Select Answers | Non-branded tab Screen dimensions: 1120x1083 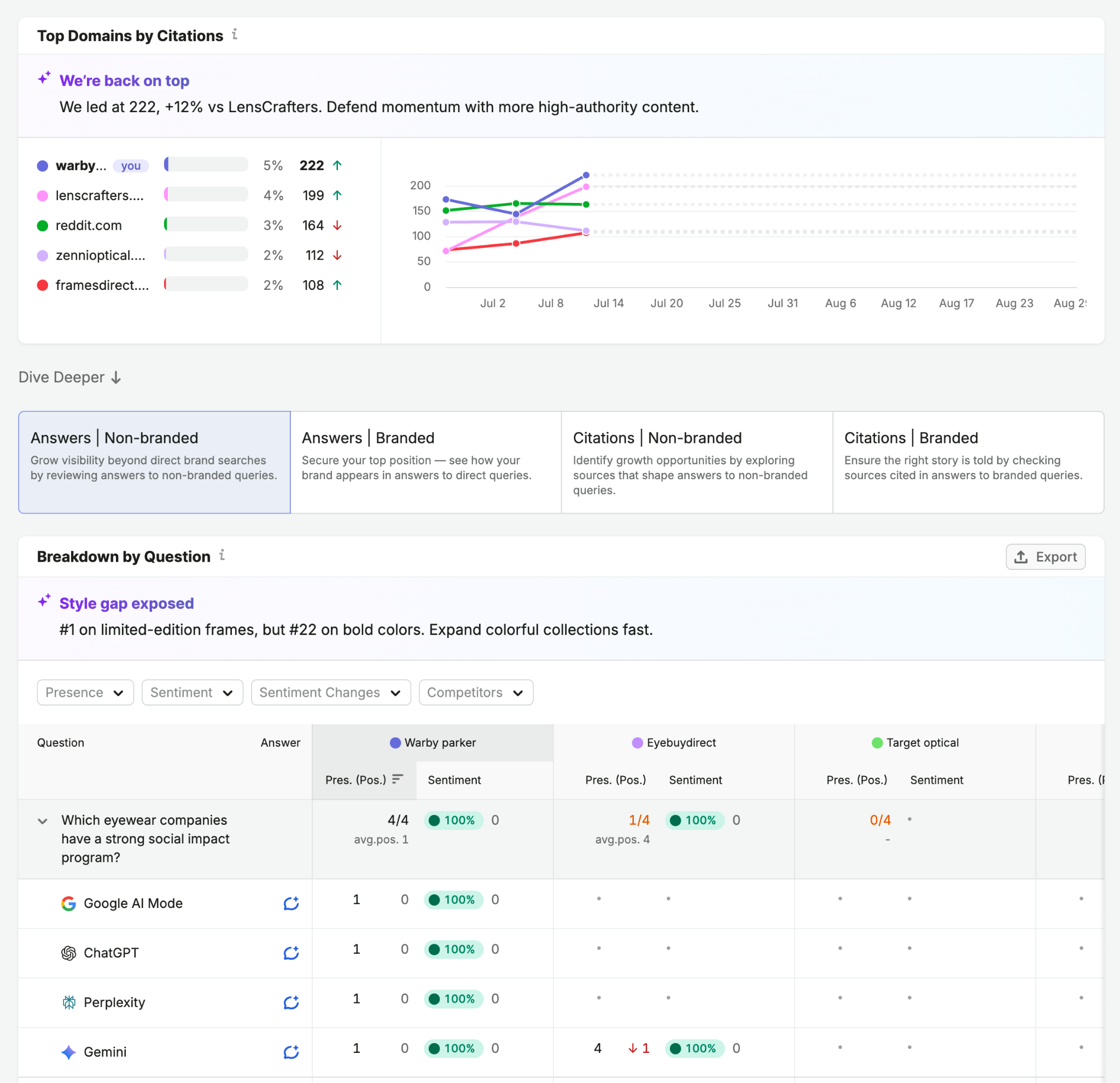point(154,462)
